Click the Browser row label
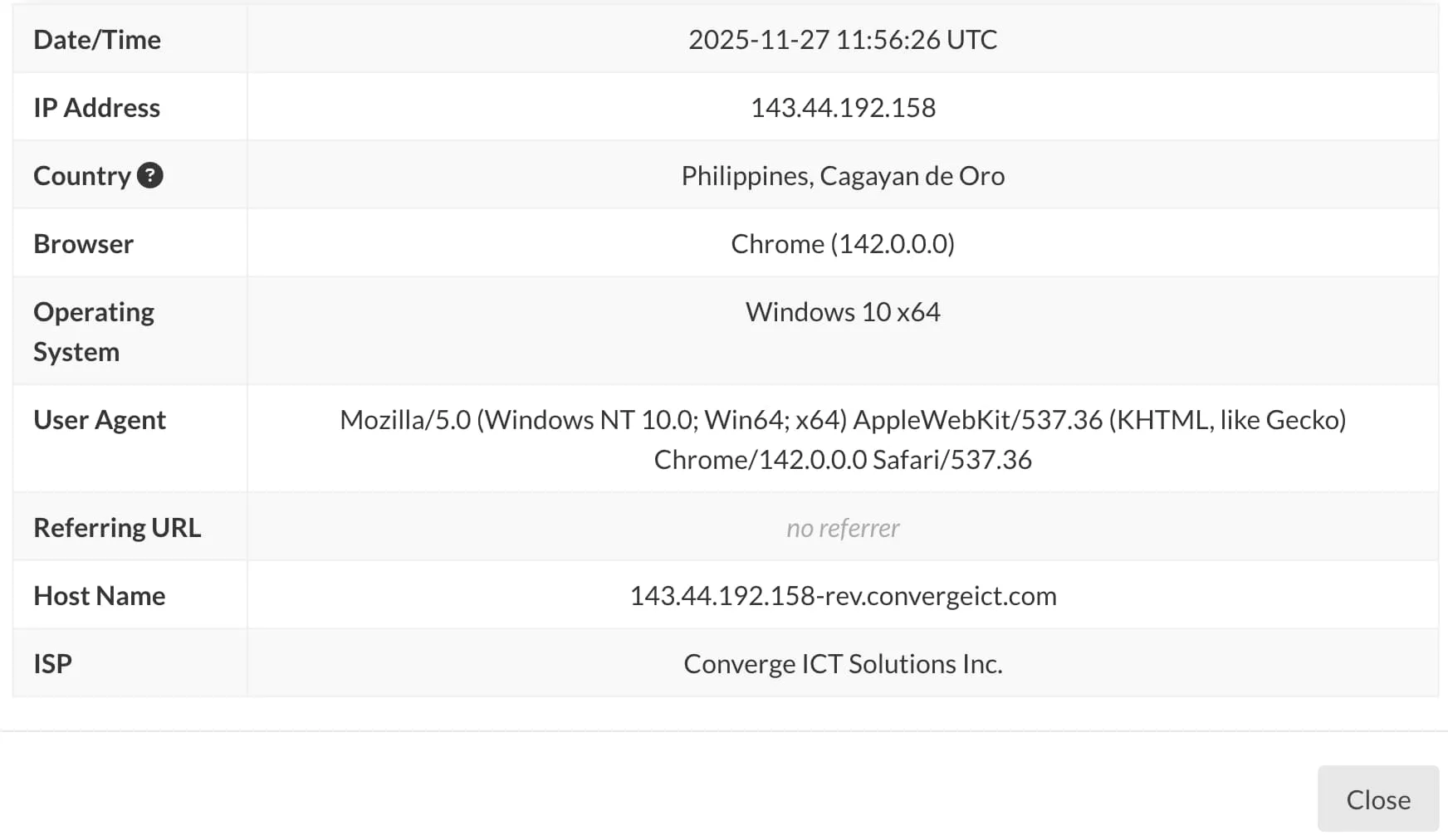 click(83, 243)
